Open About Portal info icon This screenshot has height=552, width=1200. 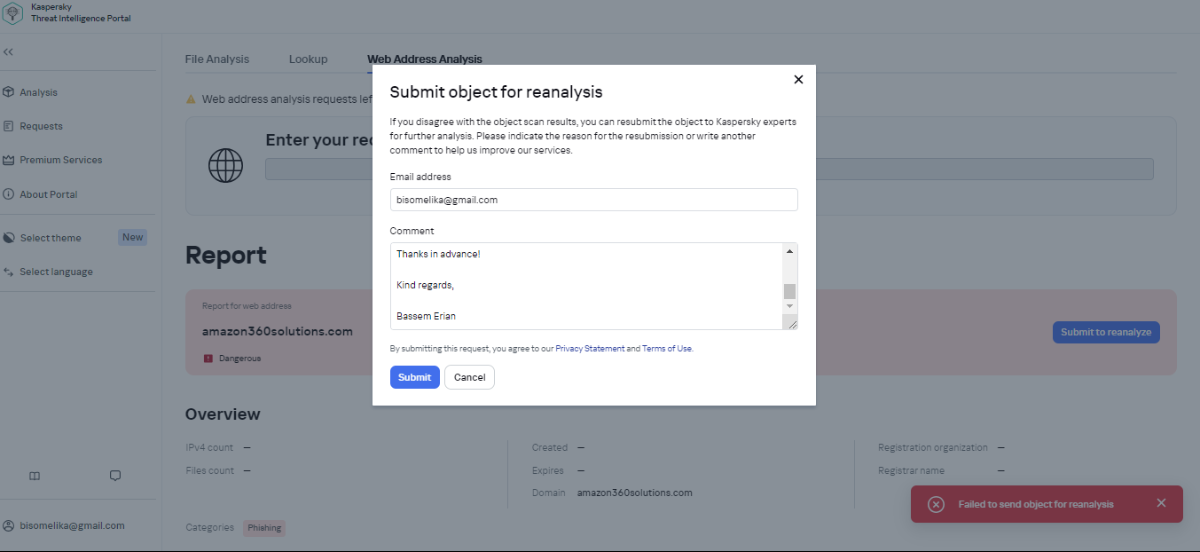pos(9,194)
